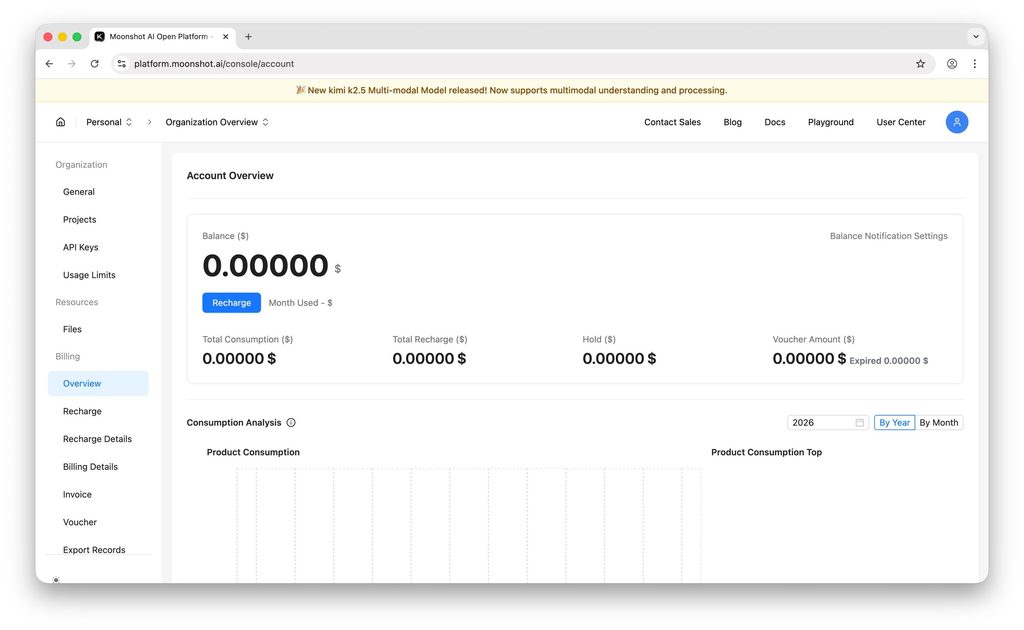Click the kimi k2.5 announcement banner

pos(511,90)
